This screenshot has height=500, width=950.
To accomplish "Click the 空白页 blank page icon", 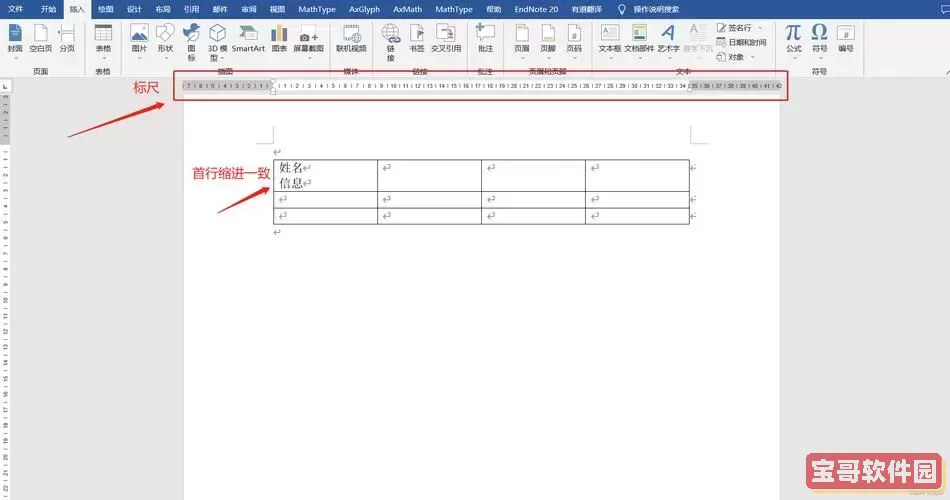I will [x=41, y=38].
